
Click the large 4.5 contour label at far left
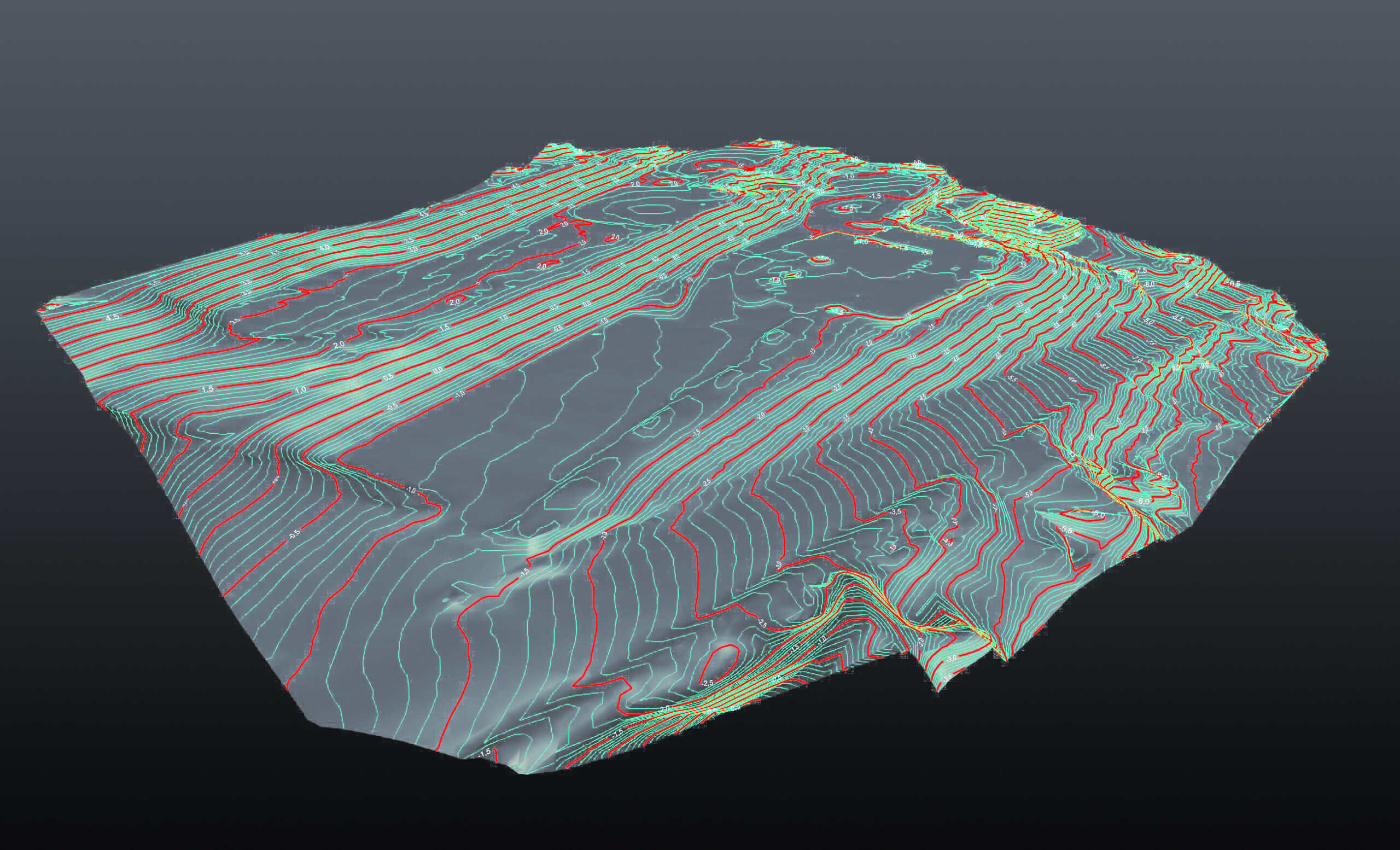[113, 317]
